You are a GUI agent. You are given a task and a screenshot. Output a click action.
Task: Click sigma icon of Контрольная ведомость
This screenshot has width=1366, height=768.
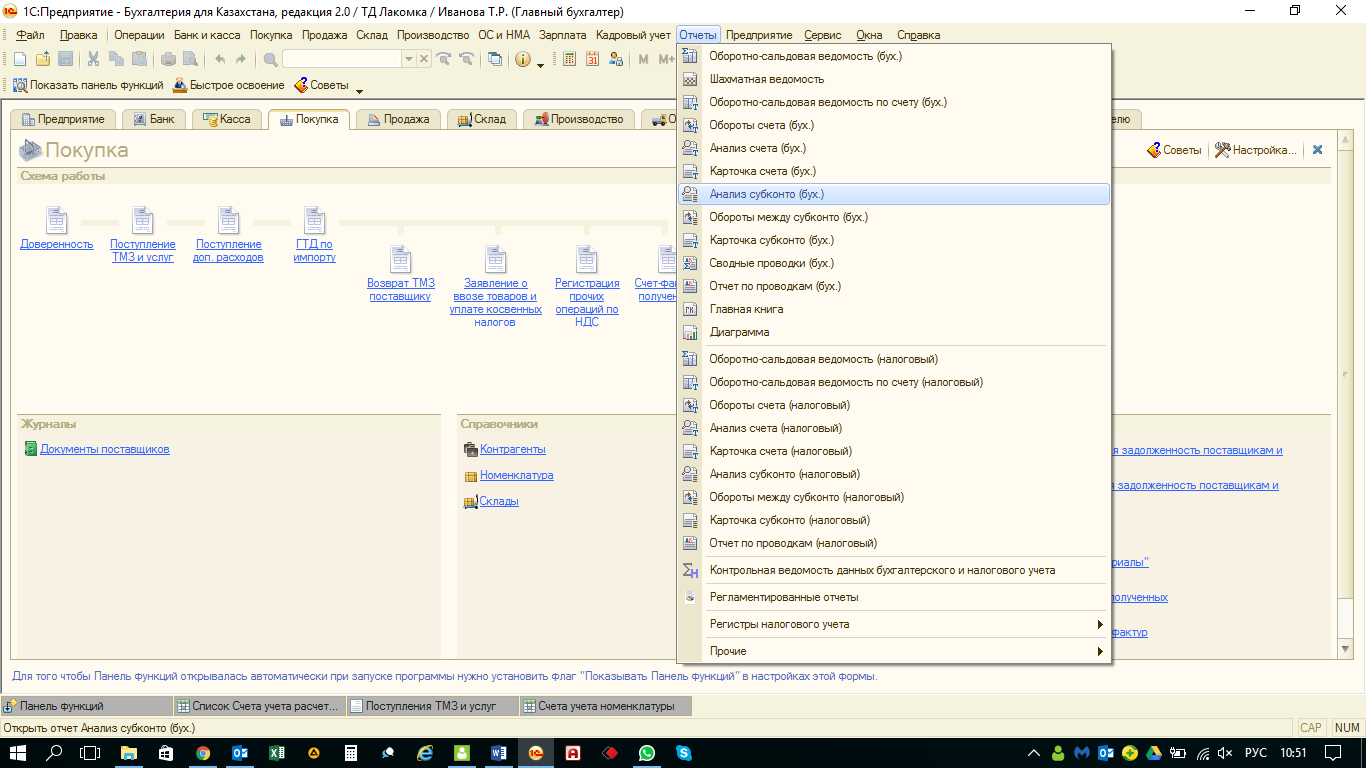point(690,570)
